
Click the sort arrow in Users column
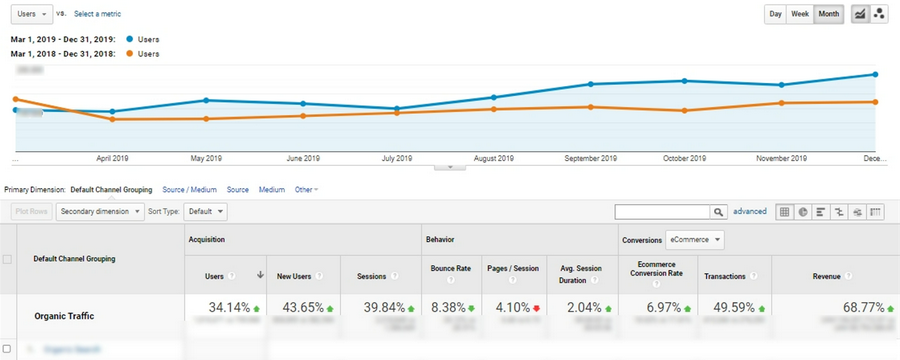point(260,275)
